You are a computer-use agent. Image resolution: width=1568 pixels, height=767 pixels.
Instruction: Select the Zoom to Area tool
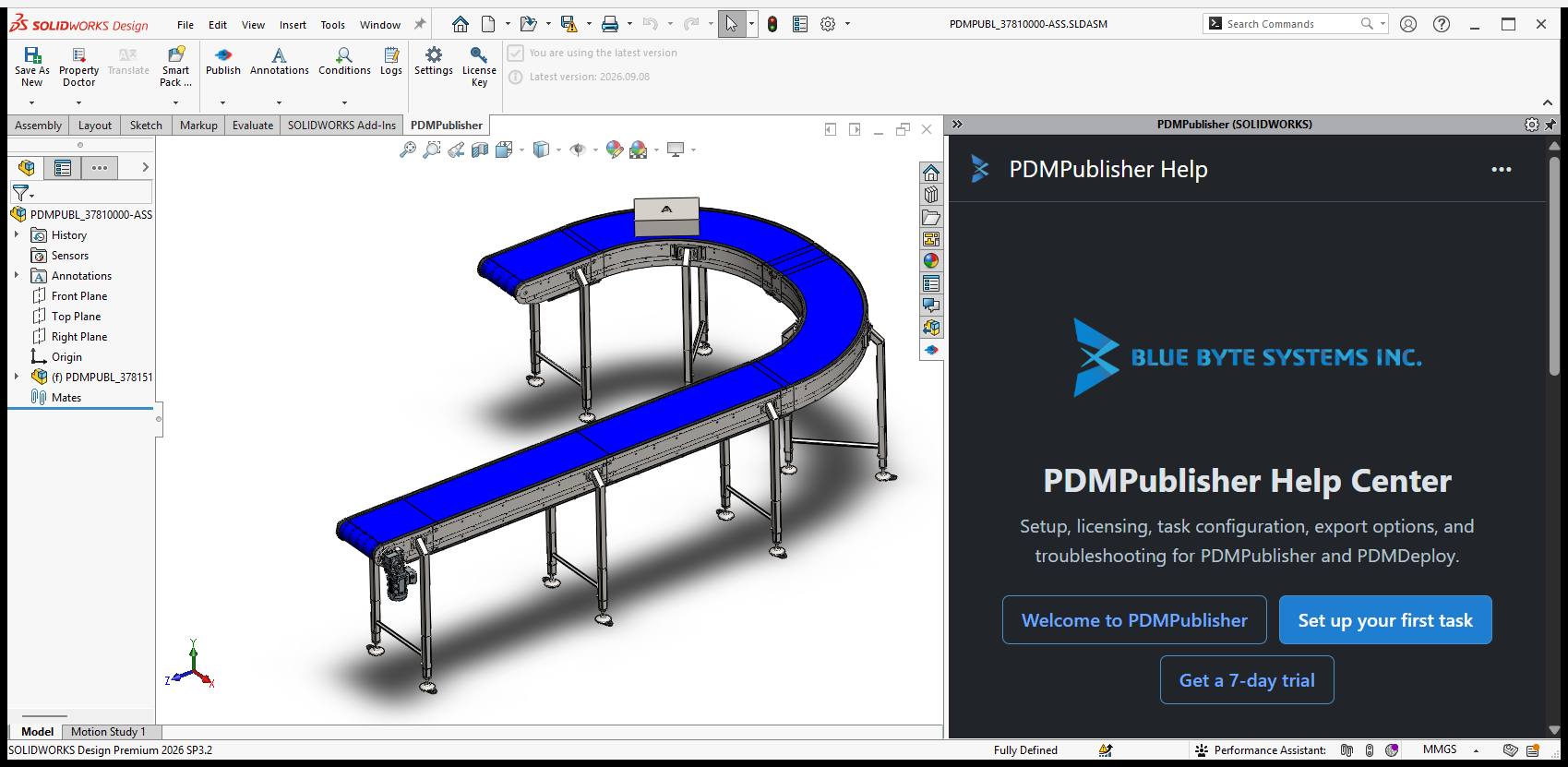coord(431,150)
